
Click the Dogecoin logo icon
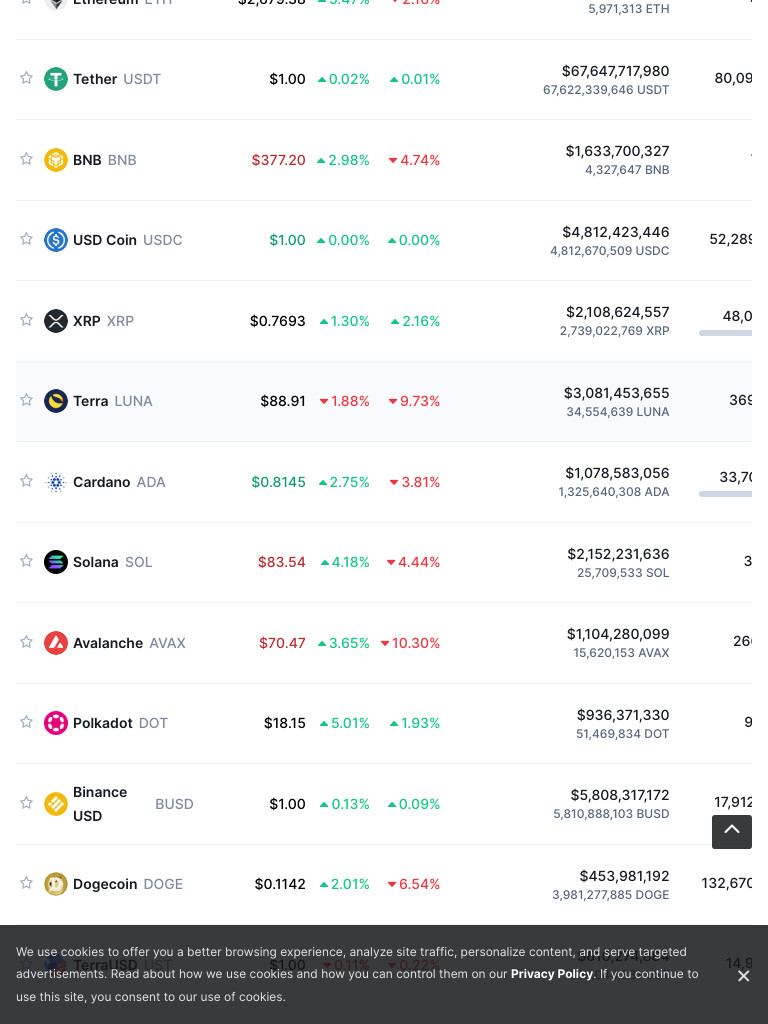pyautogui.click(x=56, y=884)
